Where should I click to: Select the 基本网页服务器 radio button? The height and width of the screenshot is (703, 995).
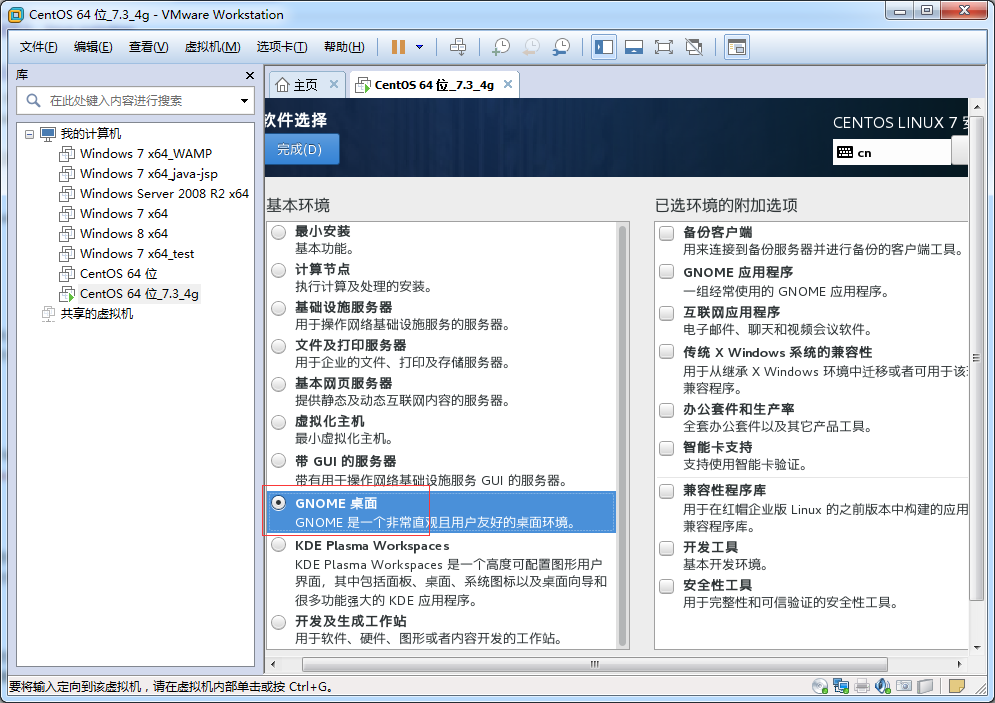[279, 384]
